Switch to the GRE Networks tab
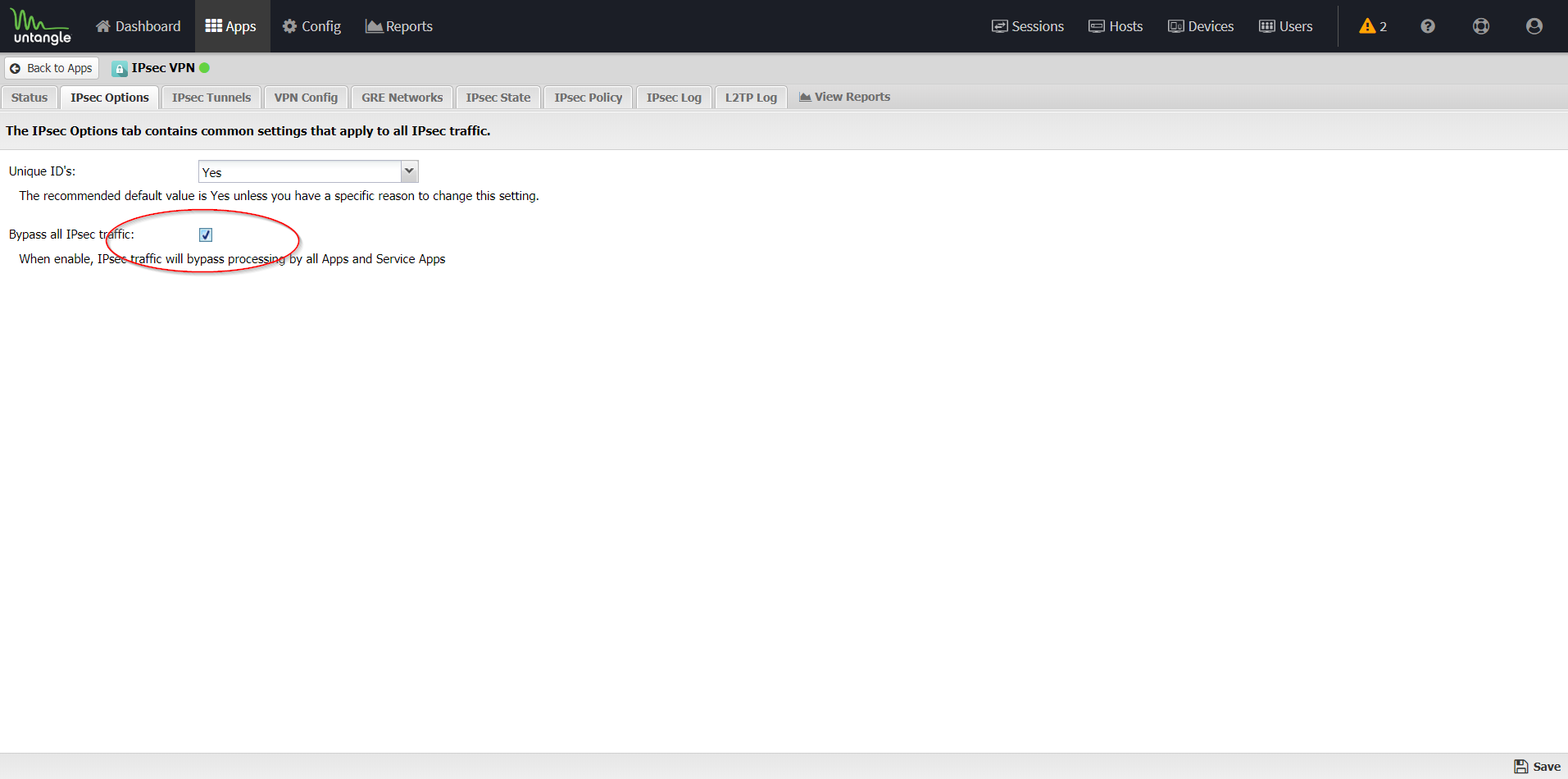The width and height of the screenshot is (1568, 779). coord(402,98)
